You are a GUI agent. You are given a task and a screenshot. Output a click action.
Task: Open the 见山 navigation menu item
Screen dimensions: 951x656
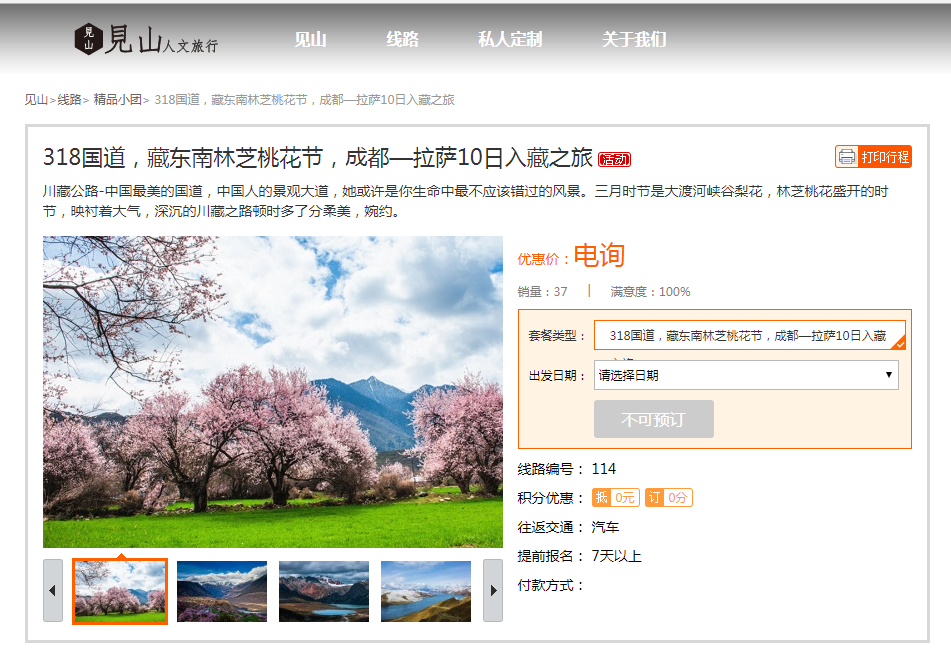(x=310, y=40)
